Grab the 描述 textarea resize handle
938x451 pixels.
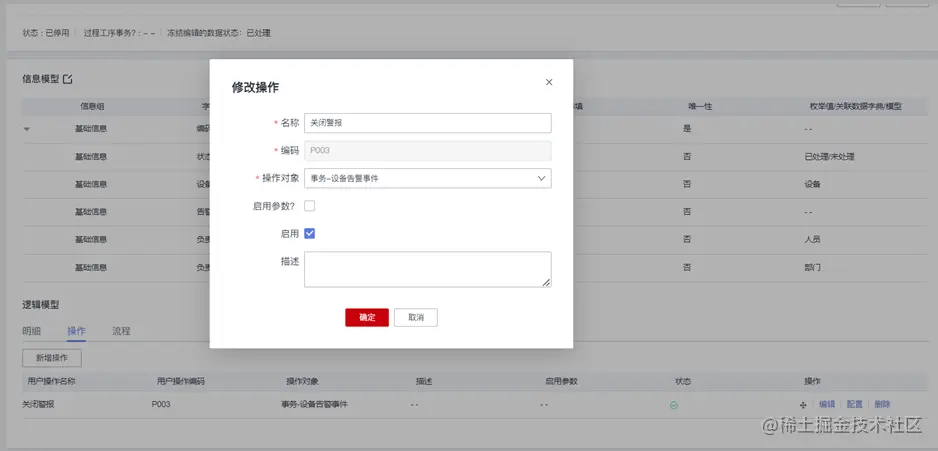(546, 282)
